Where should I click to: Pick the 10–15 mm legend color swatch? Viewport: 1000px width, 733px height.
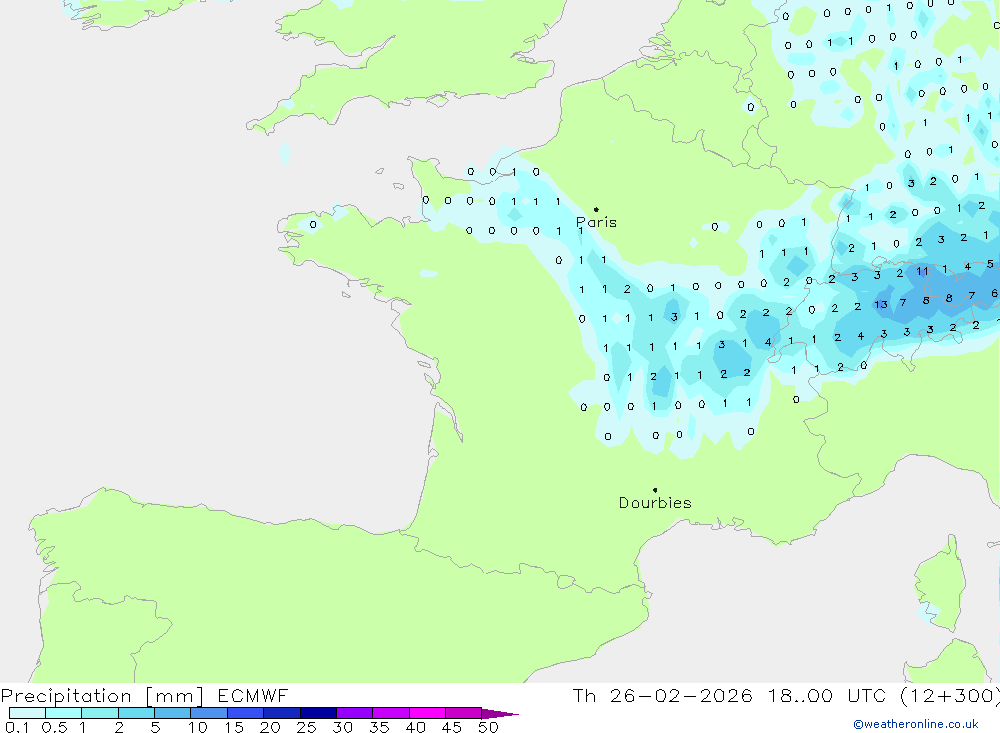tap(209, 713)
